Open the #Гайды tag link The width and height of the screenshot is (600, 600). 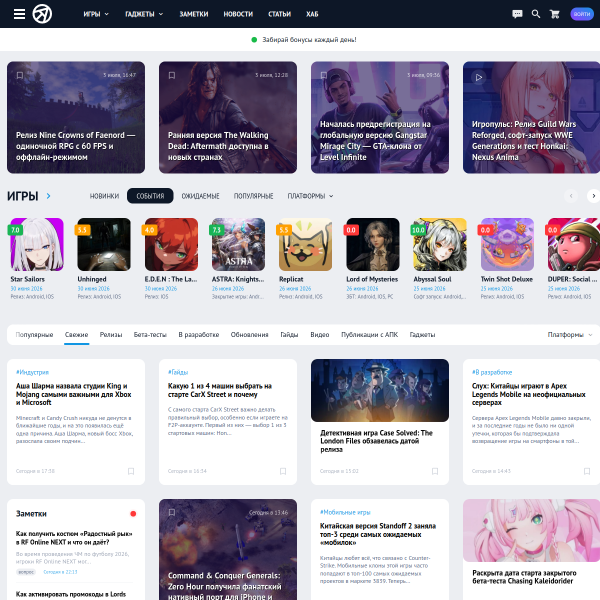point(178,372)
